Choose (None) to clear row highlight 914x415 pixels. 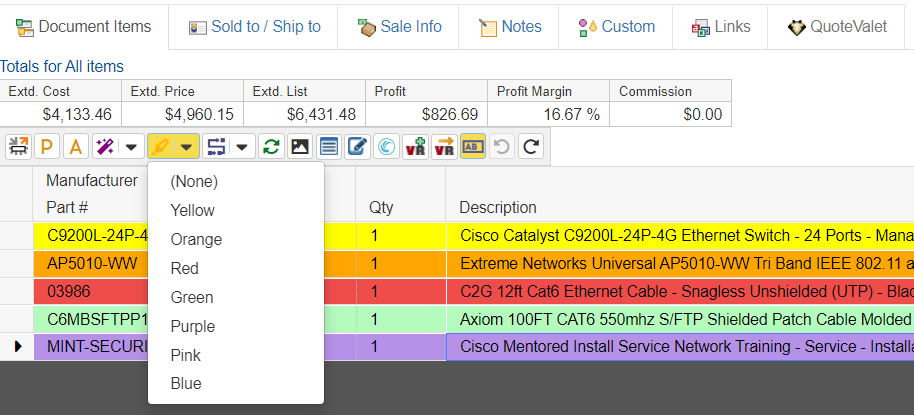tap(194, 182)
